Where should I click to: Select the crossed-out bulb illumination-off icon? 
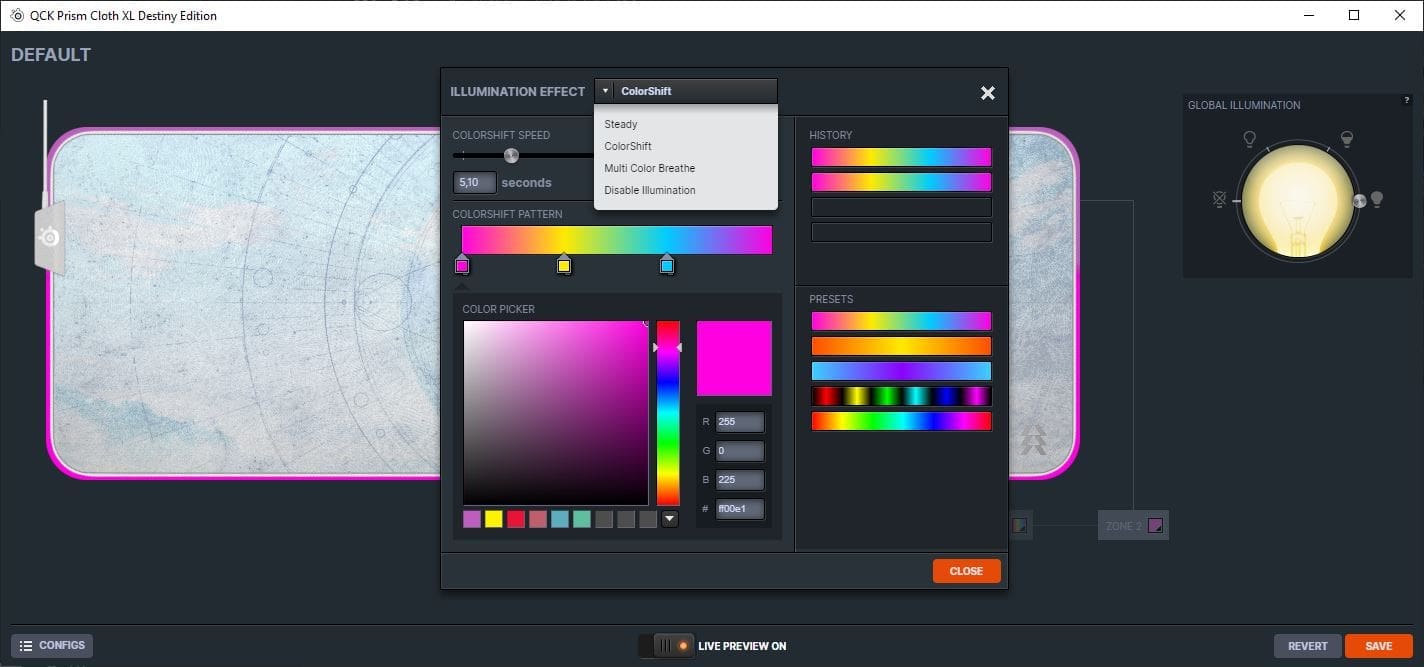point(1219,199)
